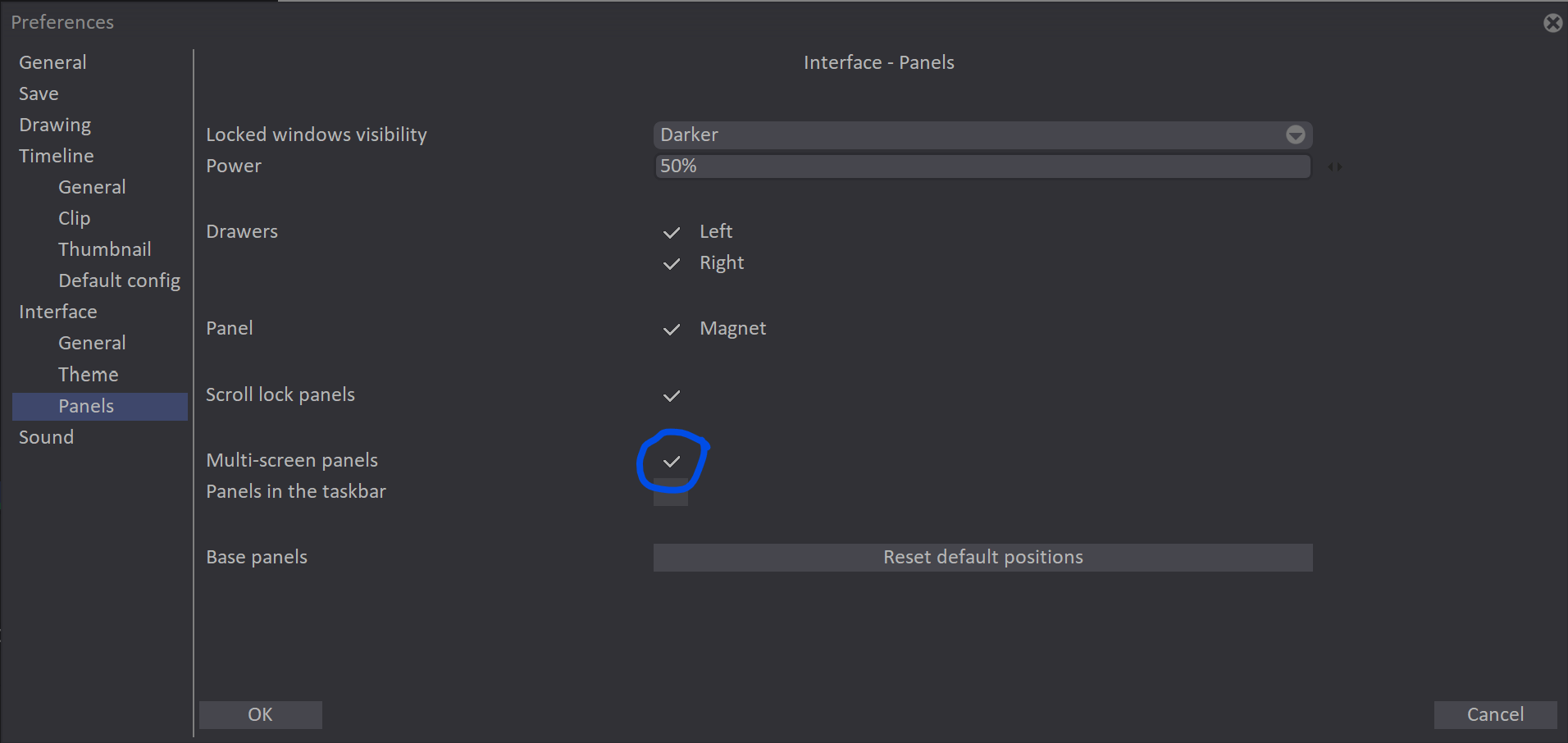
Task: Uncheck Scroll lock panels
Action: point(671,395)
